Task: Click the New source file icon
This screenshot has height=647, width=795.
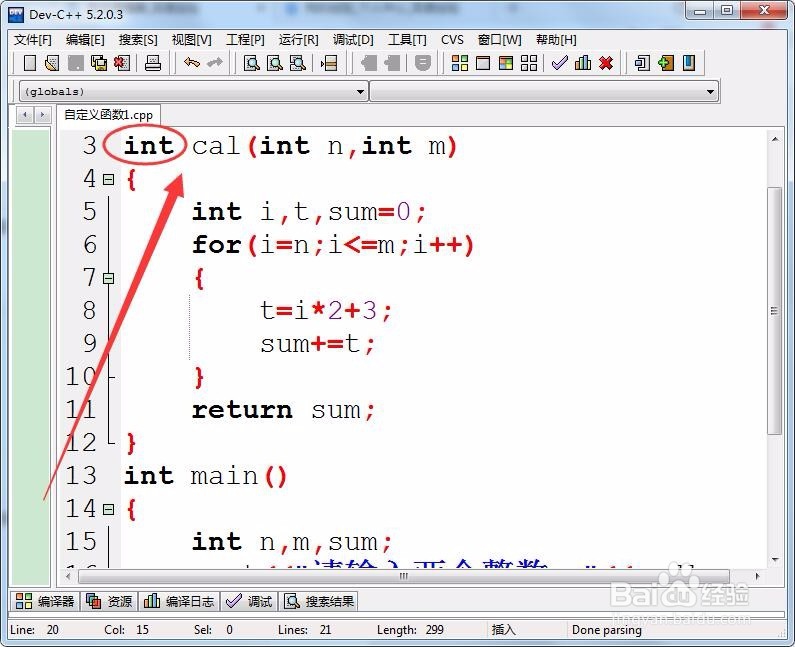Action: coord(30,63)
